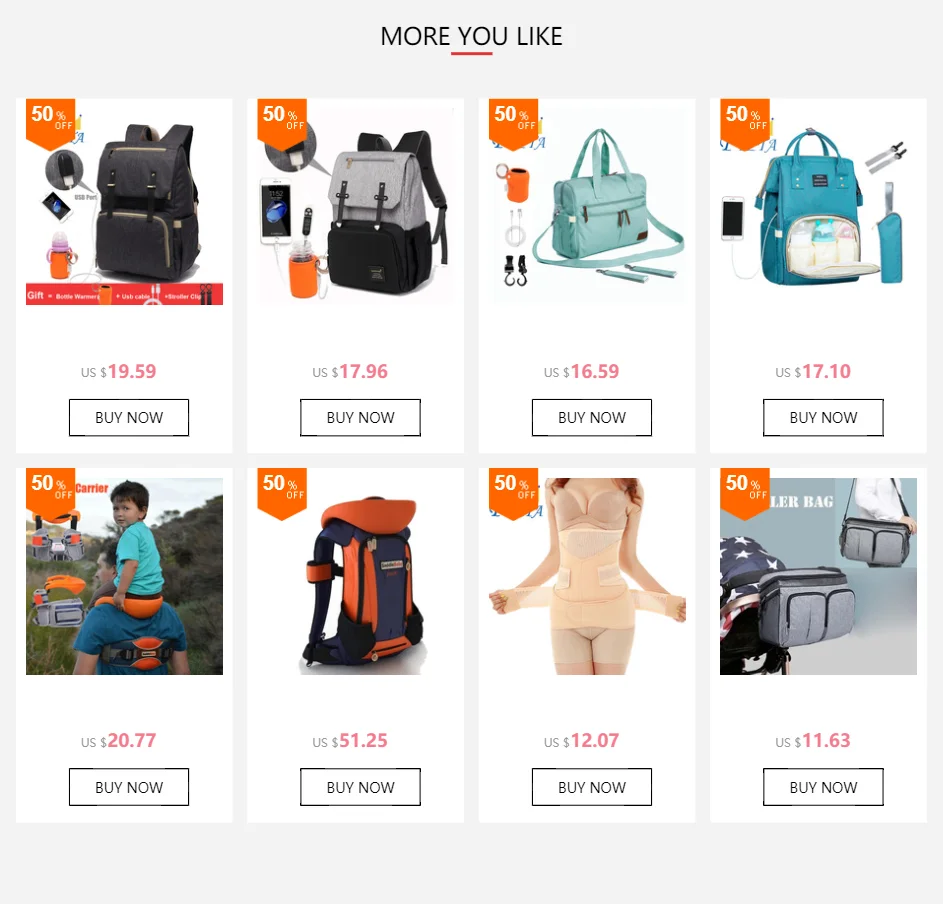Open the orange and navy hiking backpack image
The width and height of the screenshot is (943, 904).
(x=356, y=576)
